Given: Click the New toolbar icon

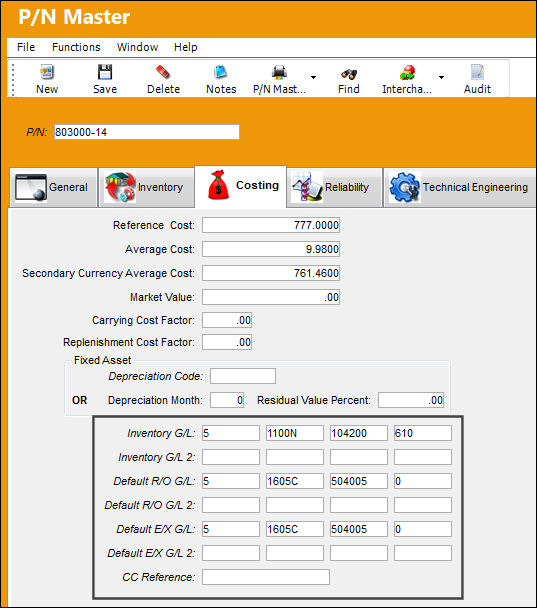Looking at the screenshot, I should click(47, 72).
